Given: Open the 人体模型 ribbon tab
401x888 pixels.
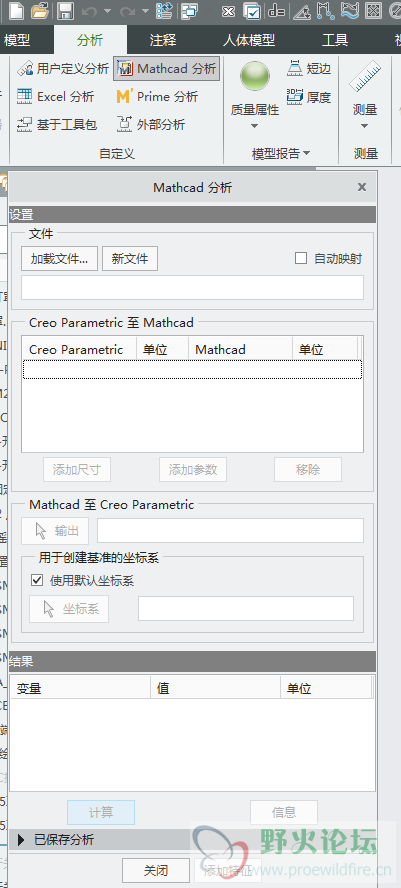Looking at the screenshot, I should pyautogui.click(x=249, y=40).
